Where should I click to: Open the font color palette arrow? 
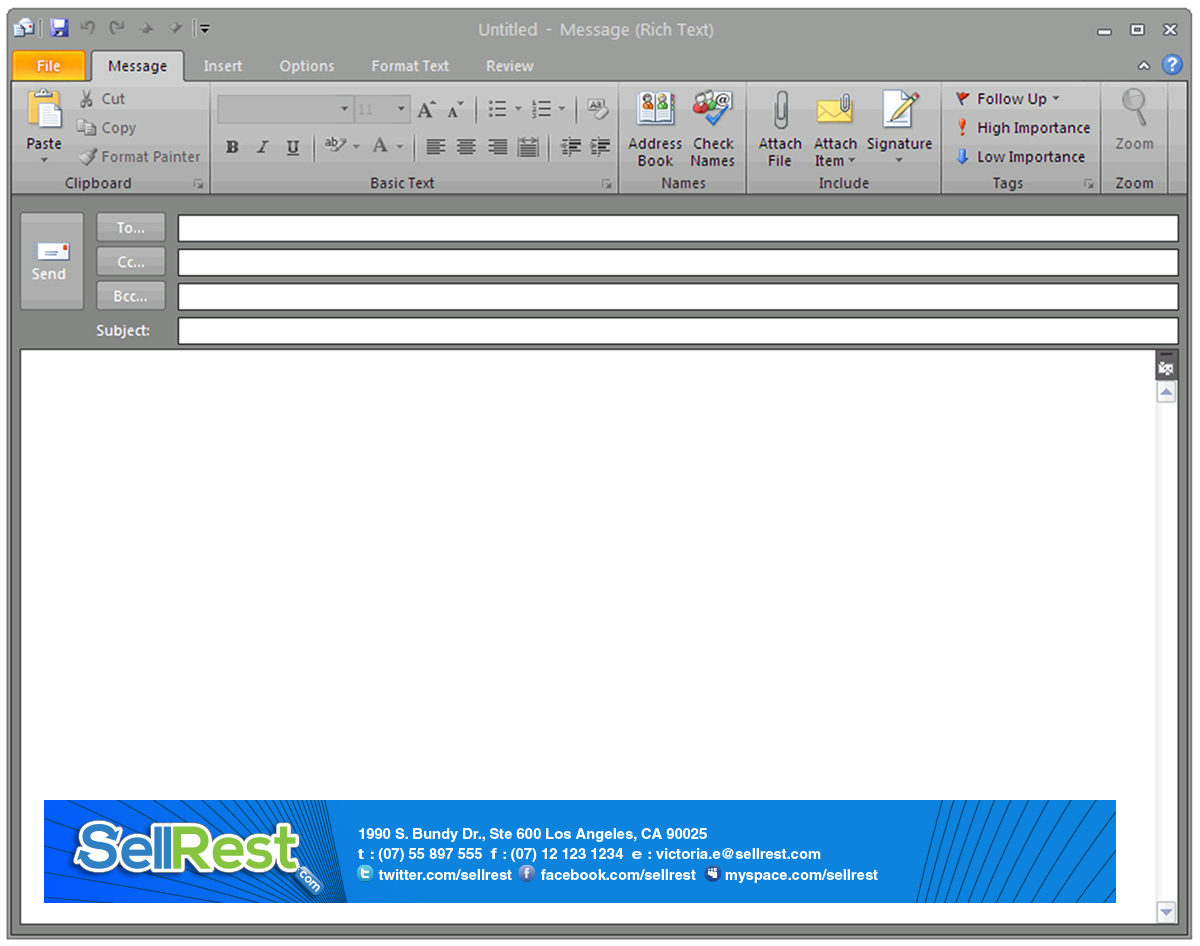[x=400, y=147]
